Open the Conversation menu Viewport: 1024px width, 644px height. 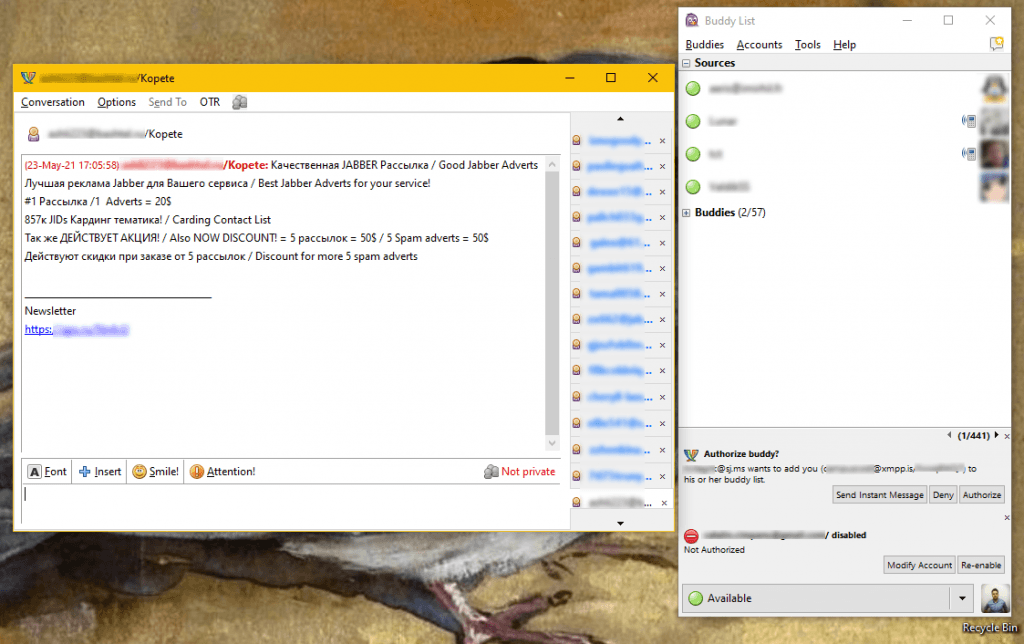[52, 101]
